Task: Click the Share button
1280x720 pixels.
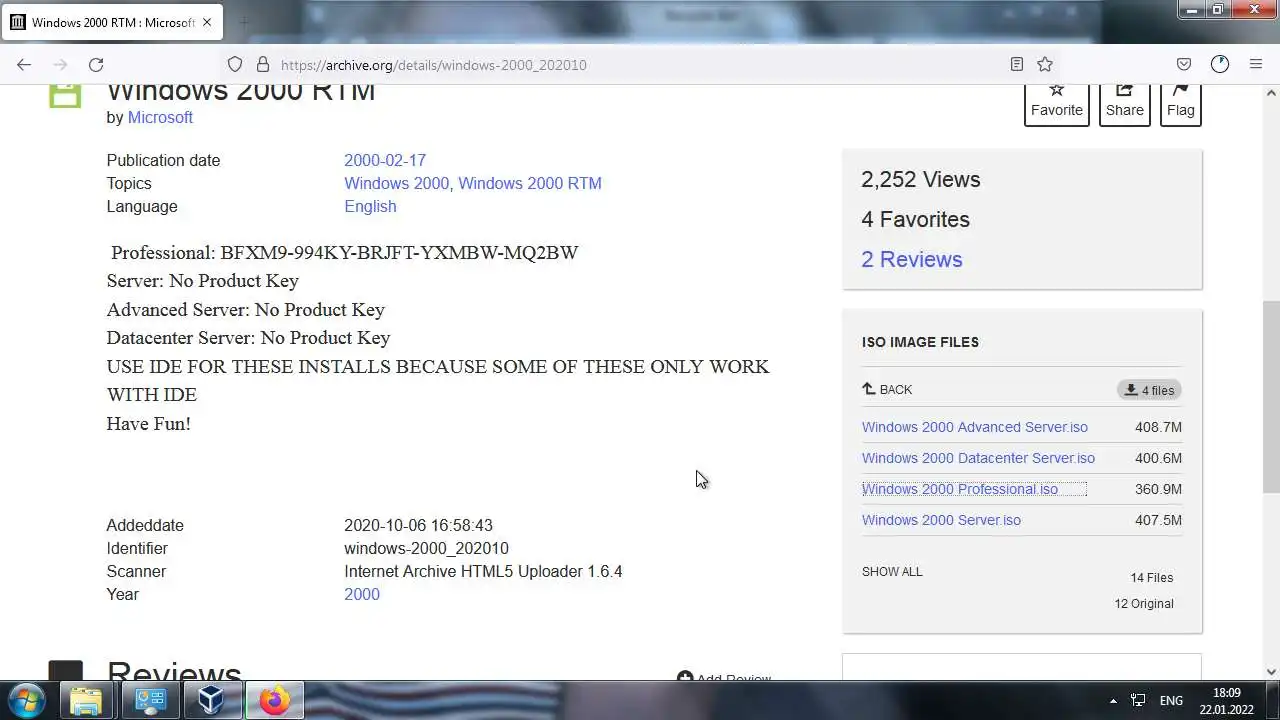Action: click(1125, 104)
